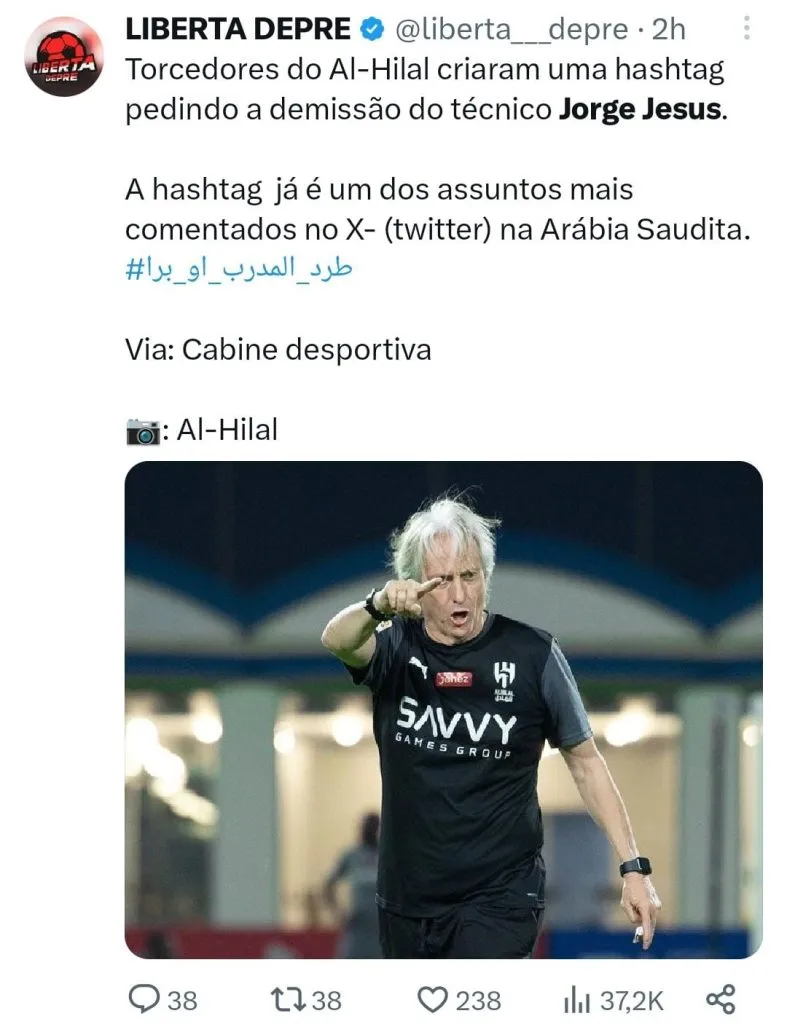Click the 238 likes count
Viewport: 787px width, 1024px height.
(478, 1000)
